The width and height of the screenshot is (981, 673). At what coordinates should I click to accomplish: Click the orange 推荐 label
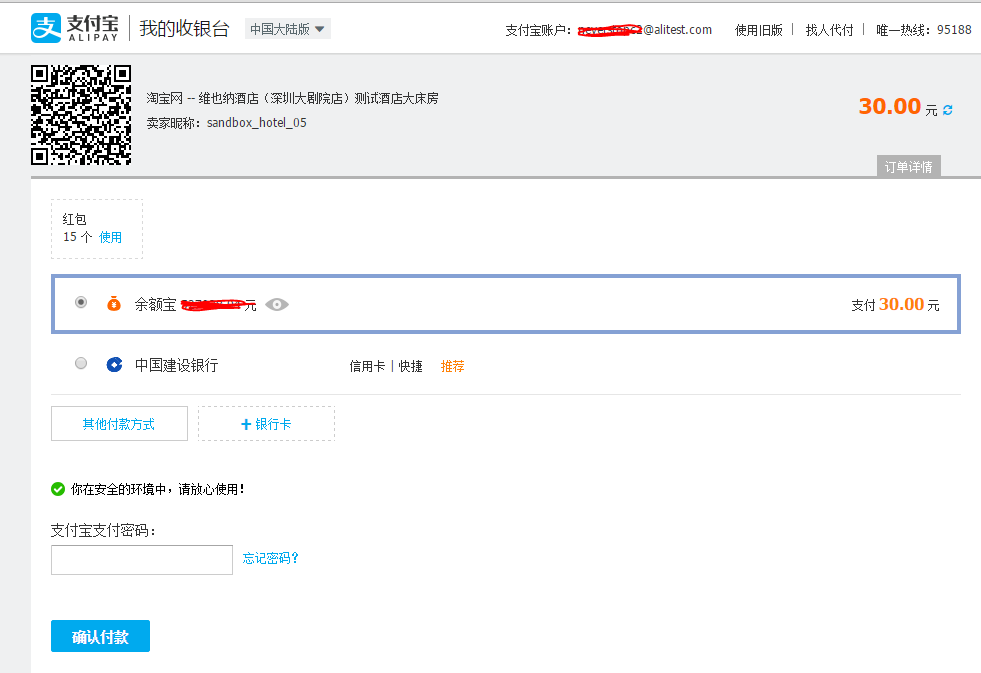[x=452, y=366]
